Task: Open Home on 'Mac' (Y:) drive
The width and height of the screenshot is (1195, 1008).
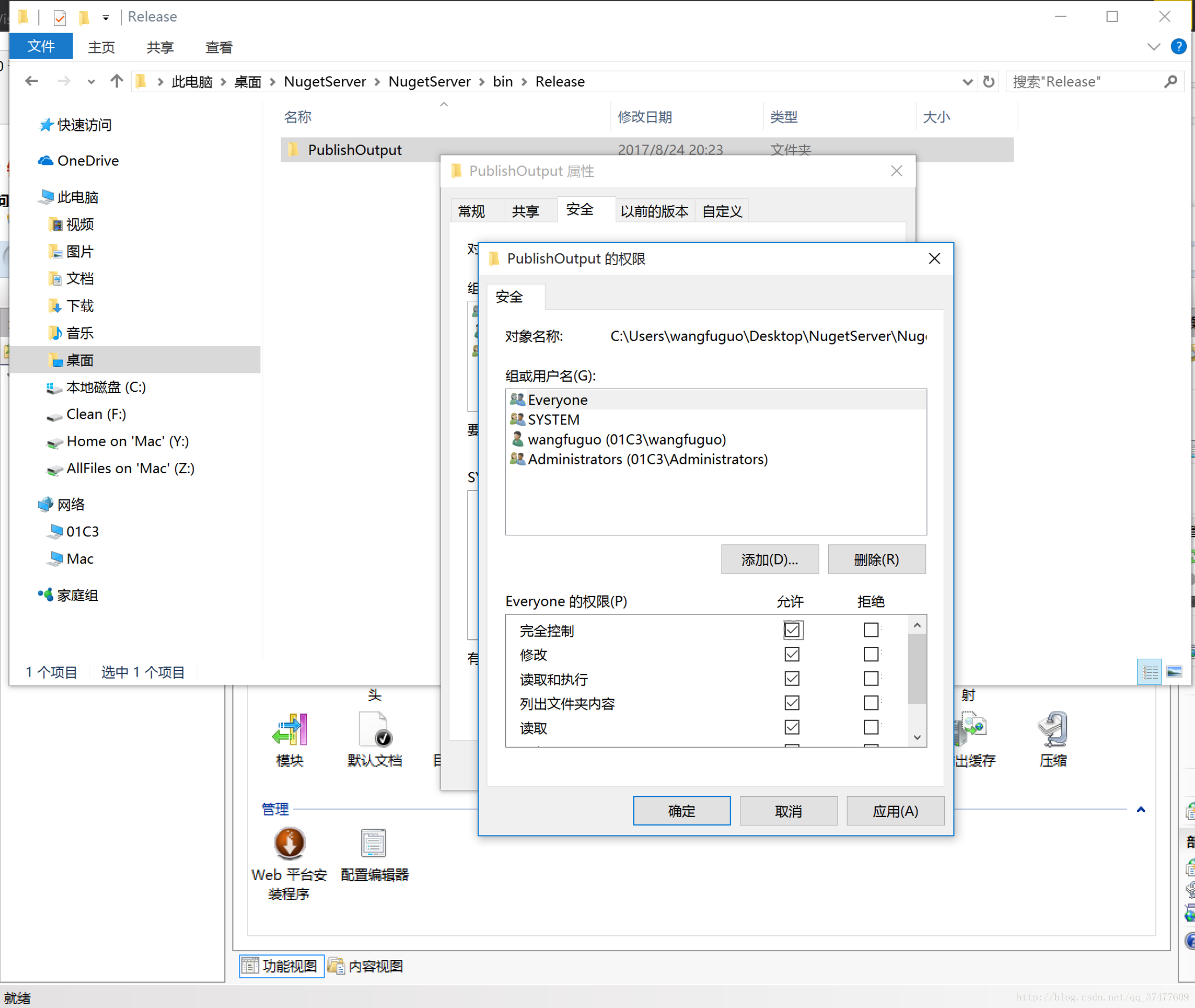Action: pyautogui.click(x=118, y=441)
